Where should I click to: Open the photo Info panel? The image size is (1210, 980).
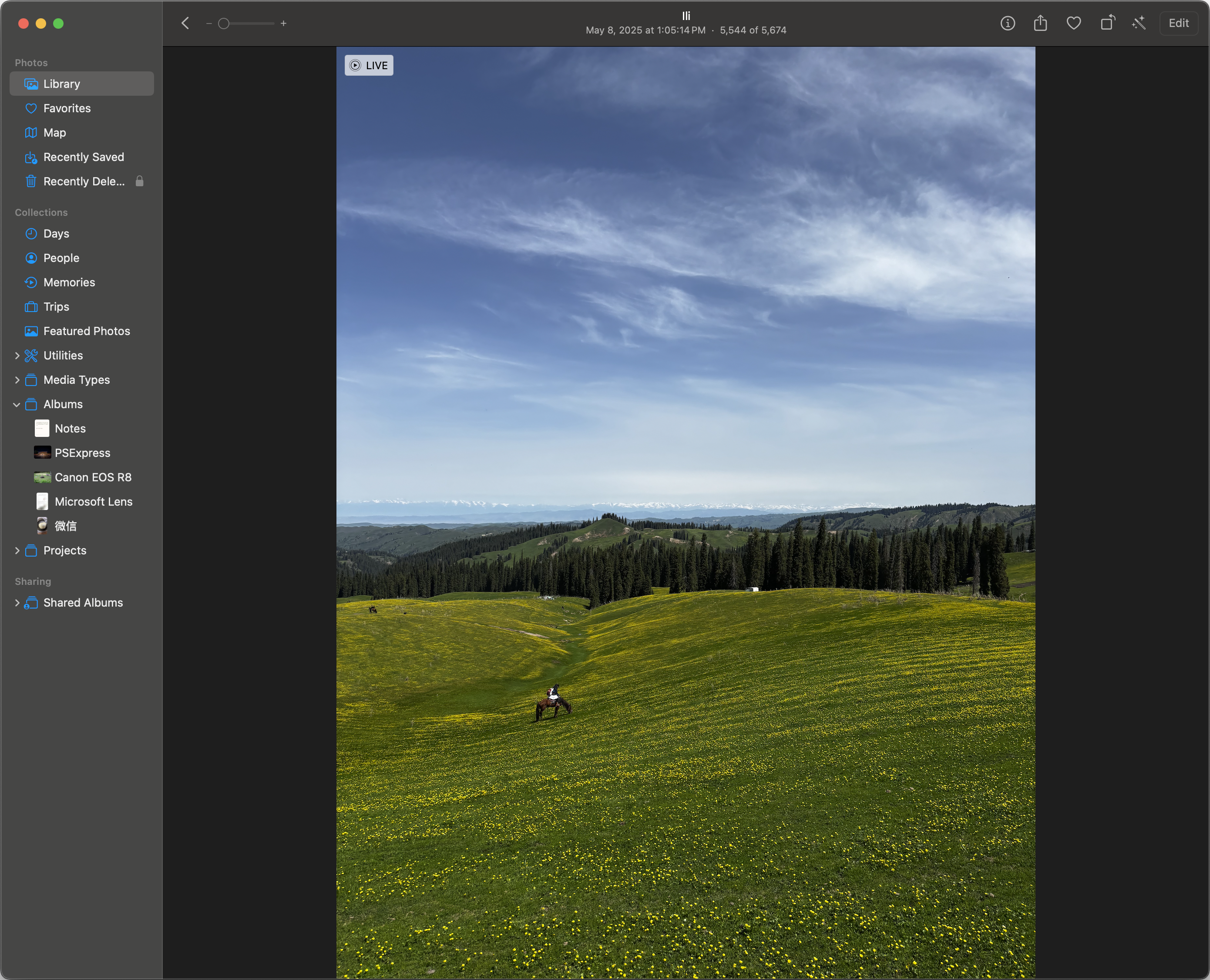(x=1007, y=23)
